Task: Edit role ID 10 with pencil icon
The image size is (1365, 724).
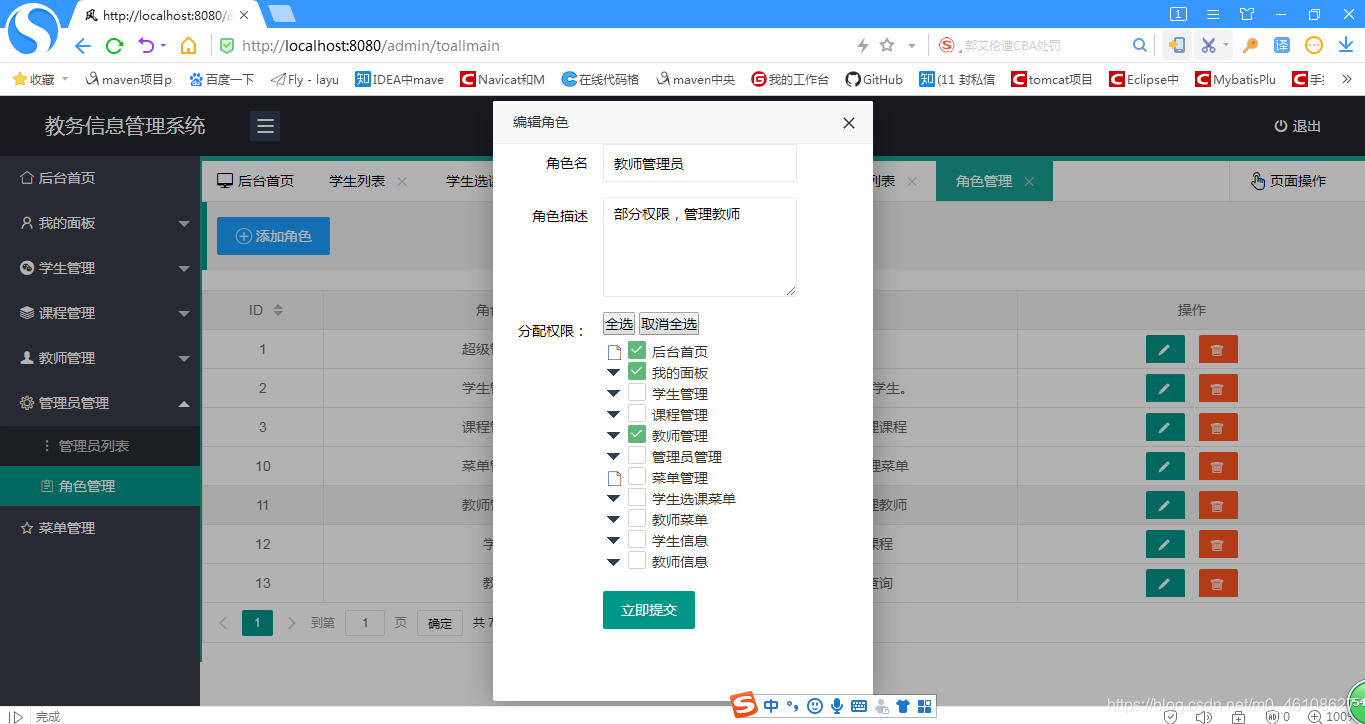Action: coord(1165,466)
